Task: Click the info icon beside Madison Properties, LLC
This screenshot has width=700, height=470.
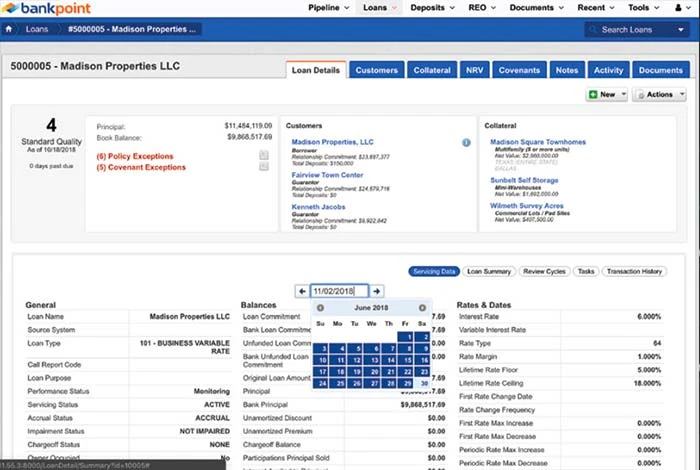Action: coord(466,143)
